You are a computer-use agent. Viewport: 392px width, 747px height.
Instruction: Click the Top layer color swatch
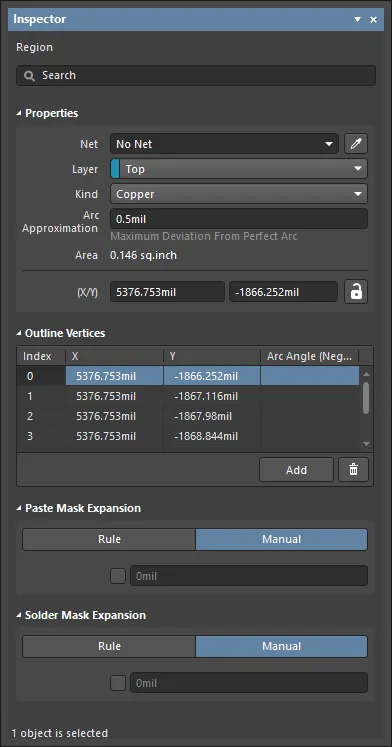pyautogui.click(x=115, y=169)
